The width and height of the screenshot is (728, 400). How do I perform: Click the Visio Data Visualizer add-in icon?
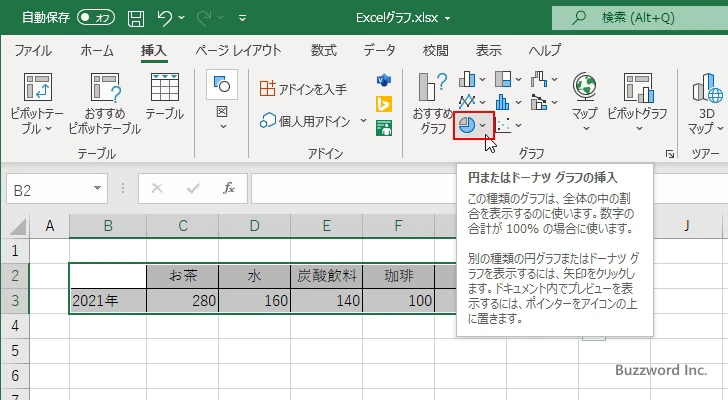(x=384, y=81)
